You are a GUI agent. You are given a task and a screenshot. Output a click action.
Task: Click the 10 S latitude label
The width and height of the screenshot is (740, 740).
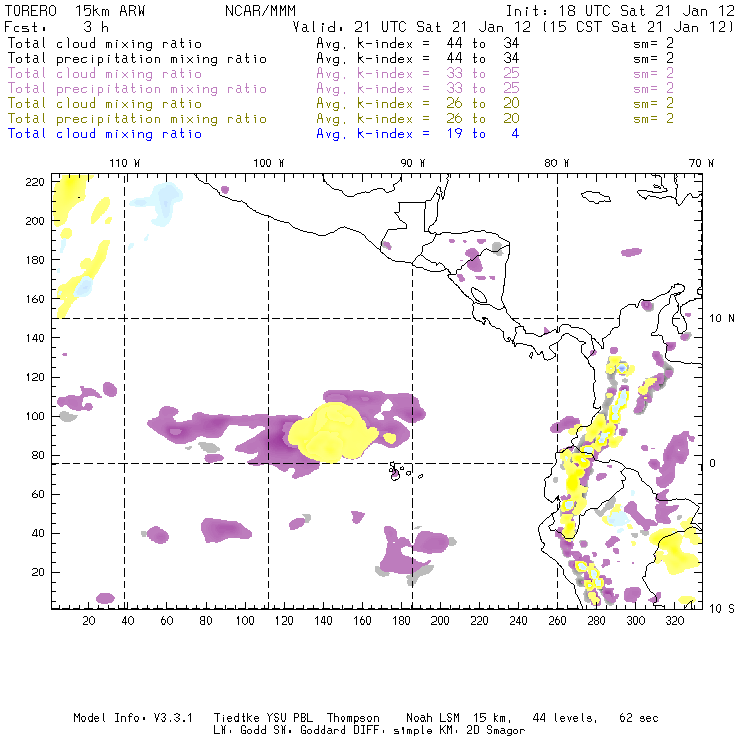coord(722,609)
